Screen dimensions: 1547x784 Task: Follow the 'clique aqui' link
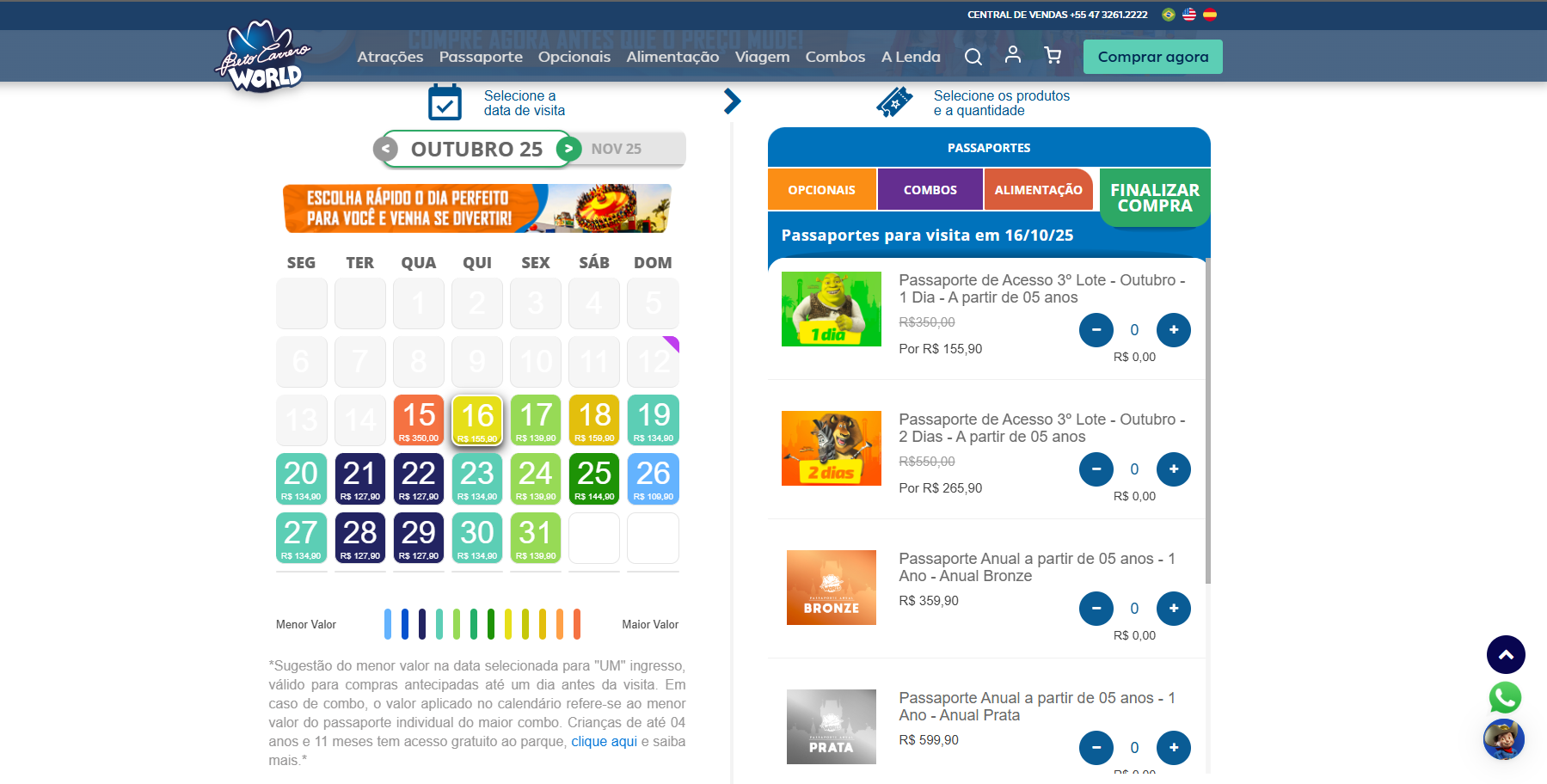(604, 741)
